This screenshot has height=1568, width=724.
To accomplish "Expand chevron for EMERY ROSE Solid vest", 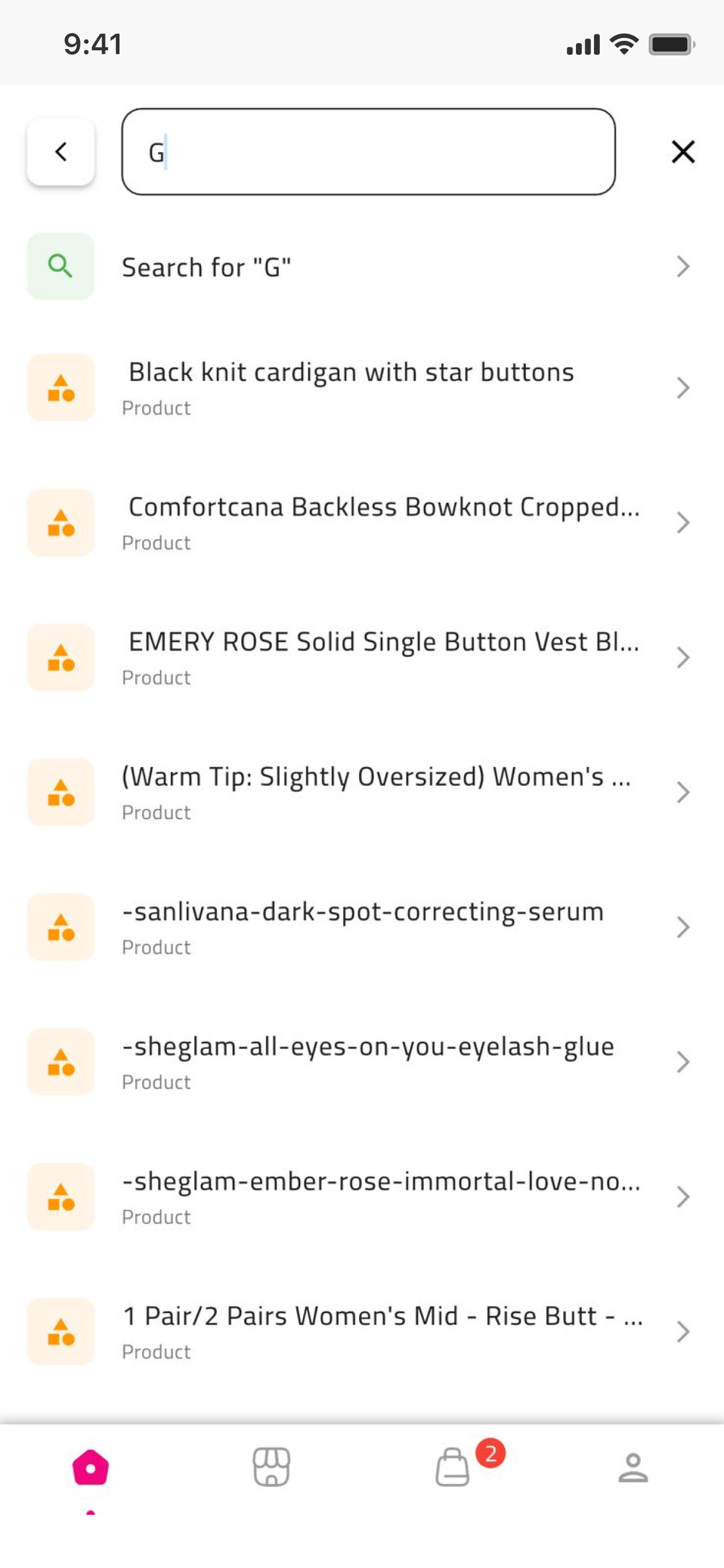I will (x=683, y=657).
